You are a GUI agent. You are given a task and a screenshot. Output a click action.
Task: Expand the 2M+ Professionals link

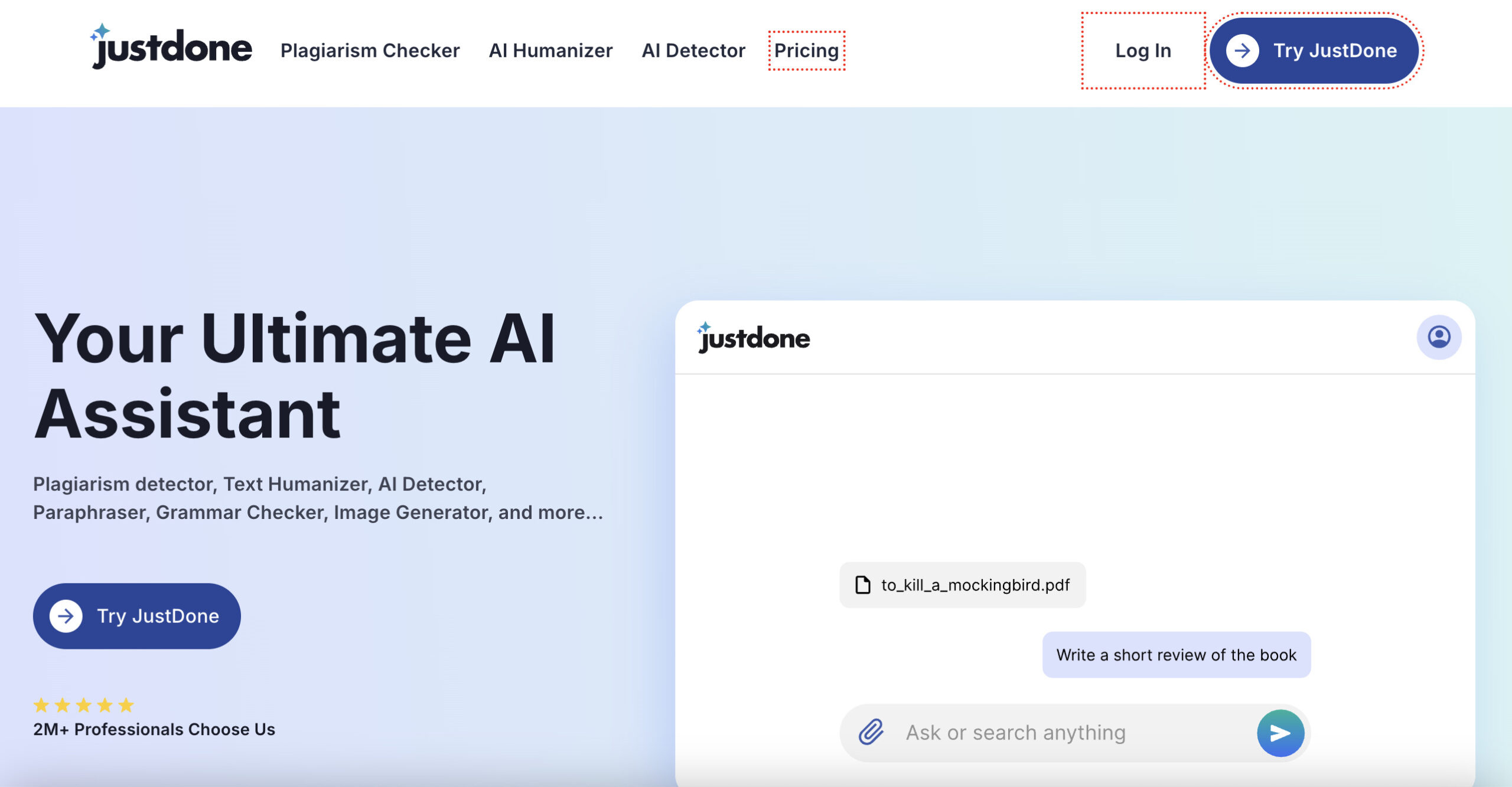pyautogui.click(x=155, y=728)
